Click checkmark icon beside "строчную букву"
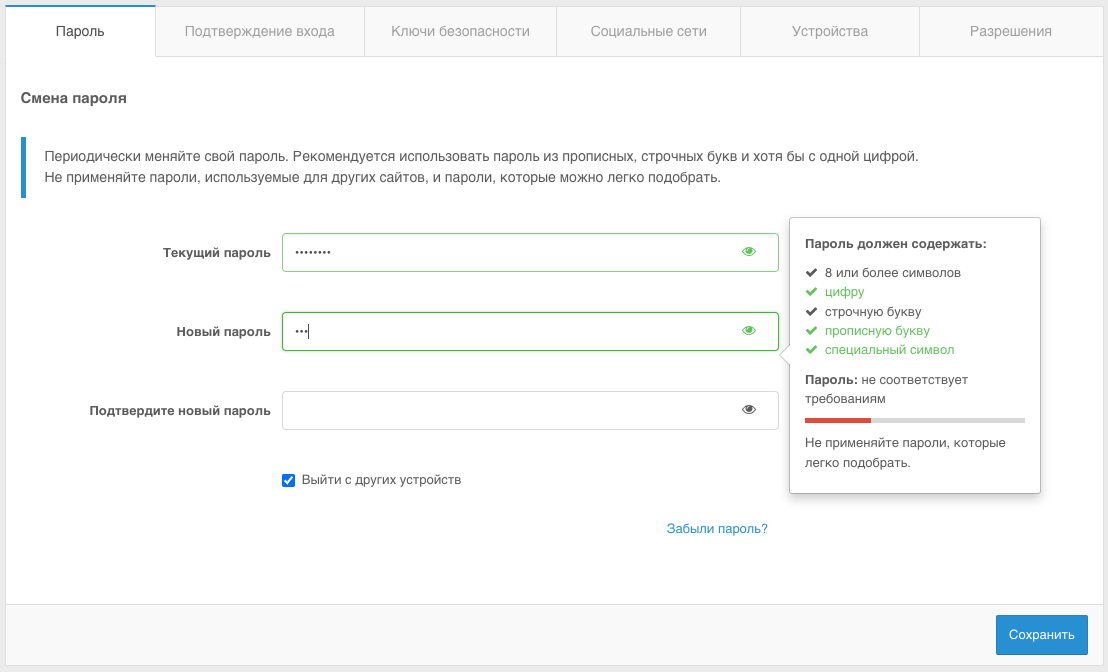1108x672 pixels. click(x=811, y=311)
